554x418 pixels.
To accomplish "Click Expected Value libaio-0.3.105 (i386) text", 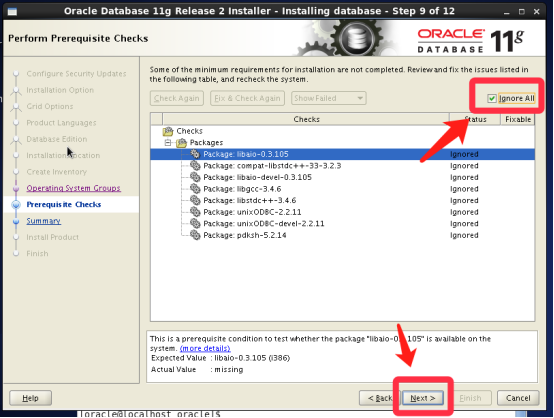I will pyautogui.click(x=252, y=358).
